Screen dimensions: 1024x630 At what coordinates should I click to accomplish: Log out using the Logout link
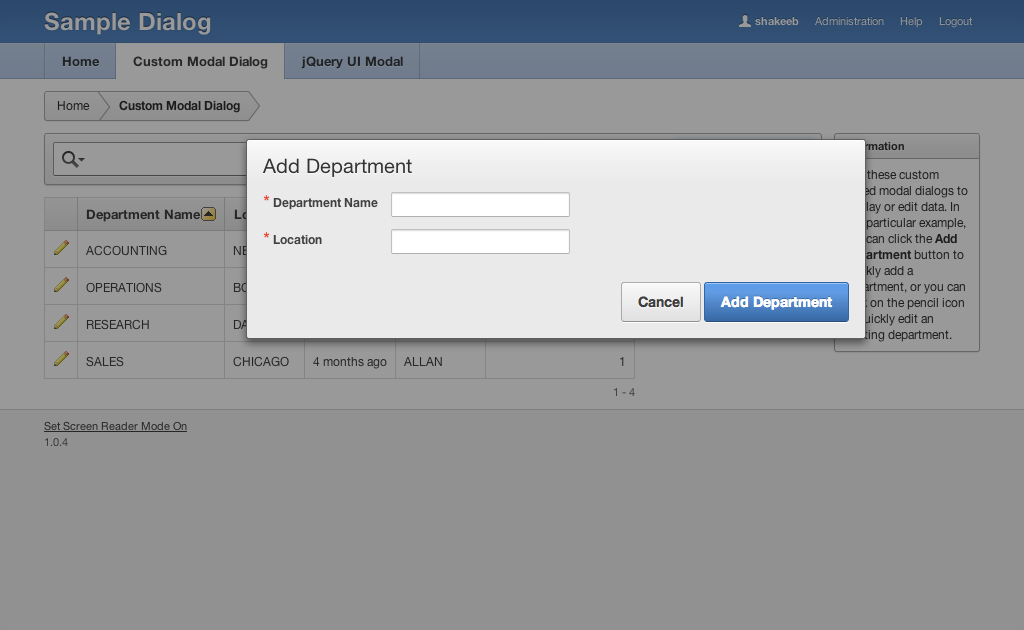coord(955,21)
